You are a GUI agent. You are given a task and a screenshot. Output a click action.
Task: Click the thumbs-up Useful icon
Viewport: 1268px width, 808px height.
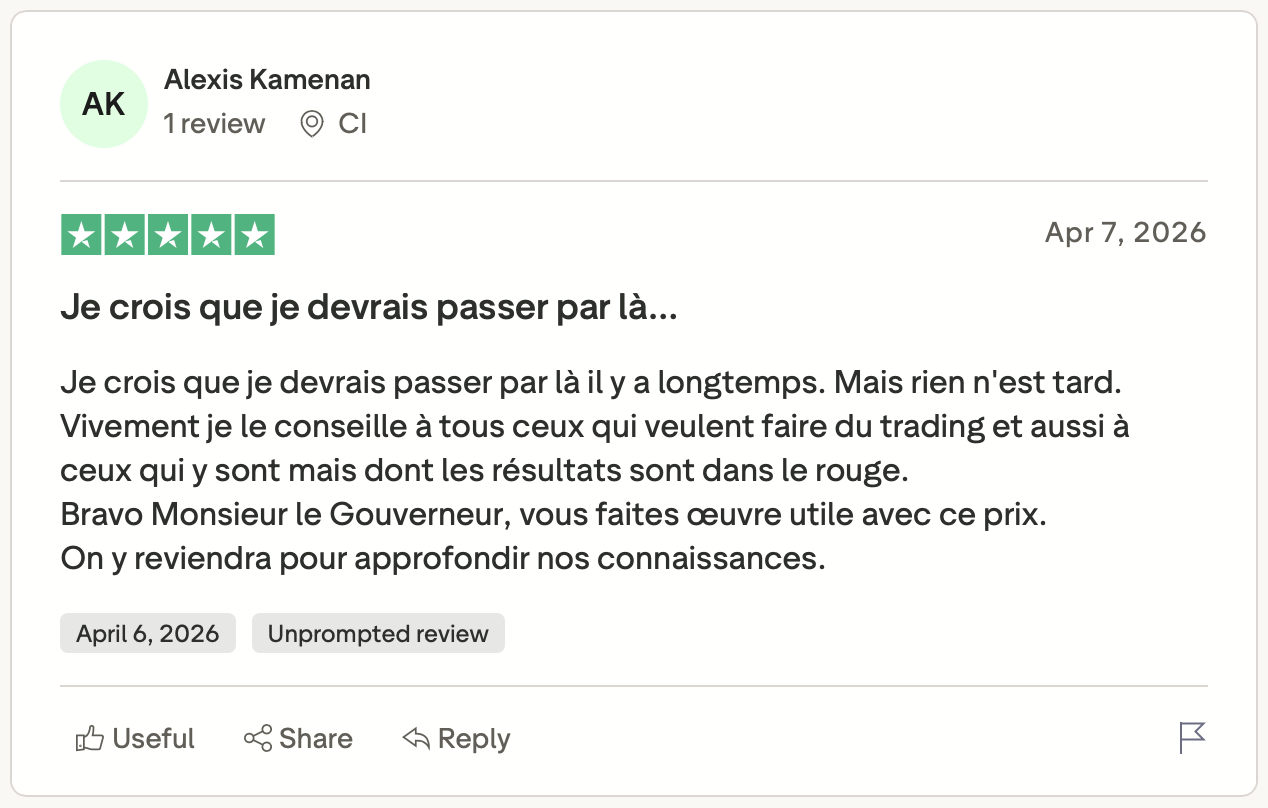point(90,739)
